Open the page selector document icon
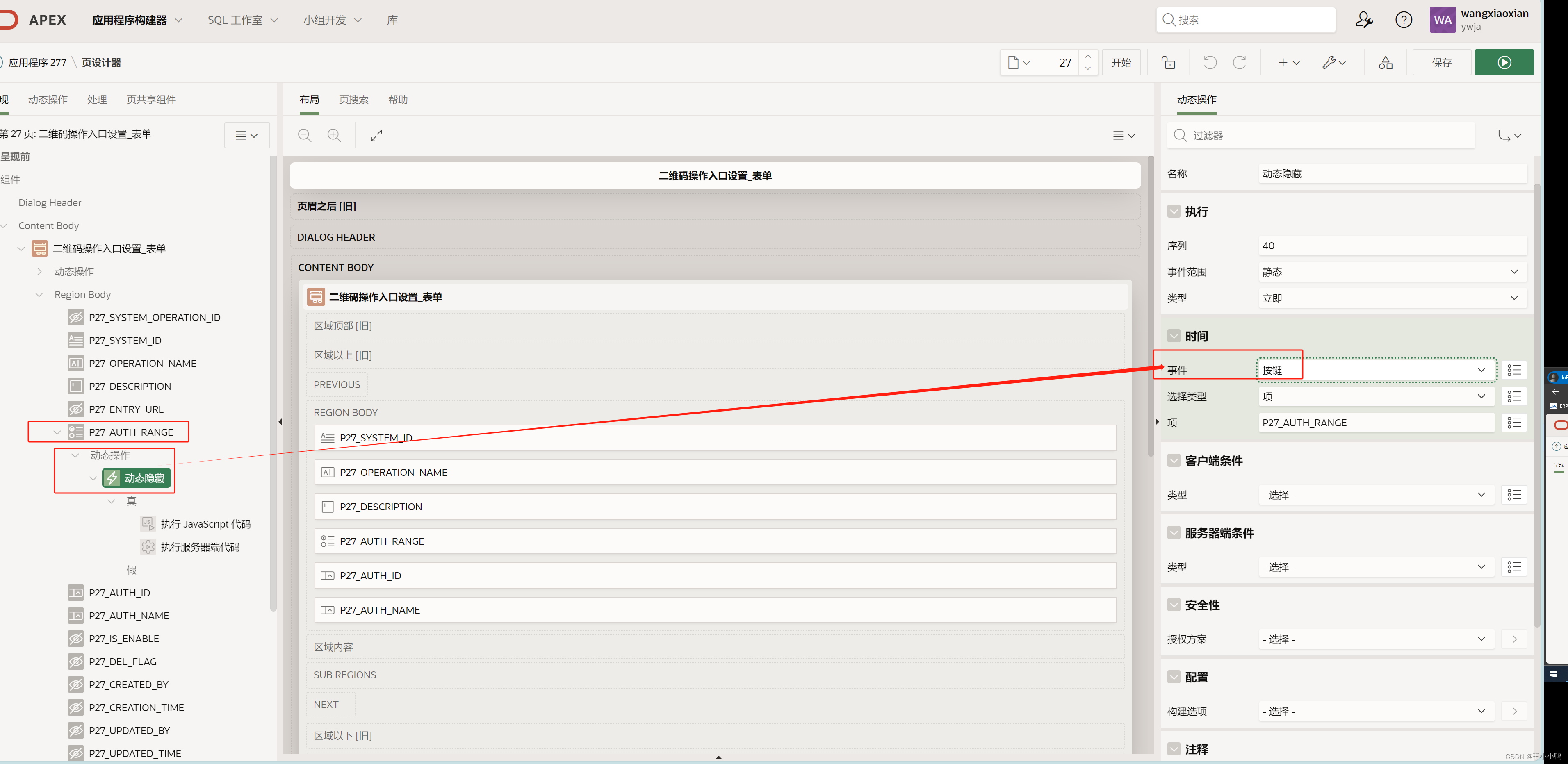Image resolution: width=1568 pixels, height=764 pixels. click(1019, 63)
